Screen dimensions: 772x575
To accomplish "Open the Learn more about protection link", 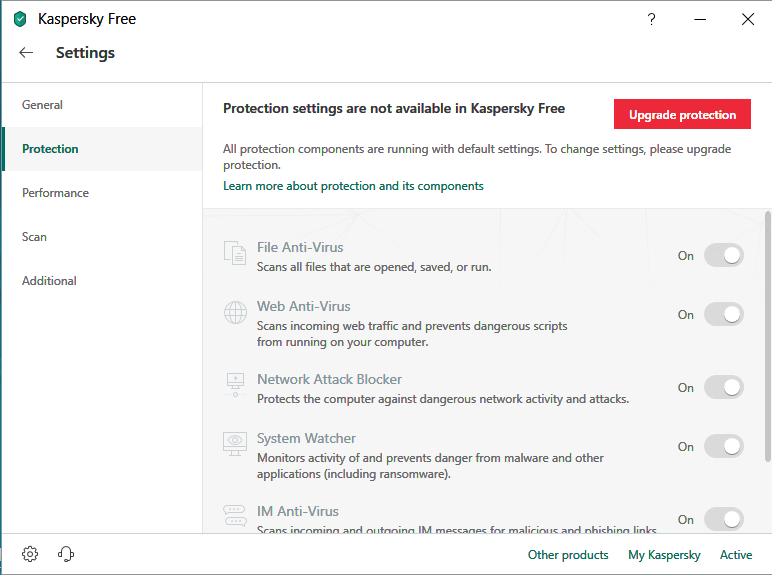I will pyautogui.click(x=353, y=186).
